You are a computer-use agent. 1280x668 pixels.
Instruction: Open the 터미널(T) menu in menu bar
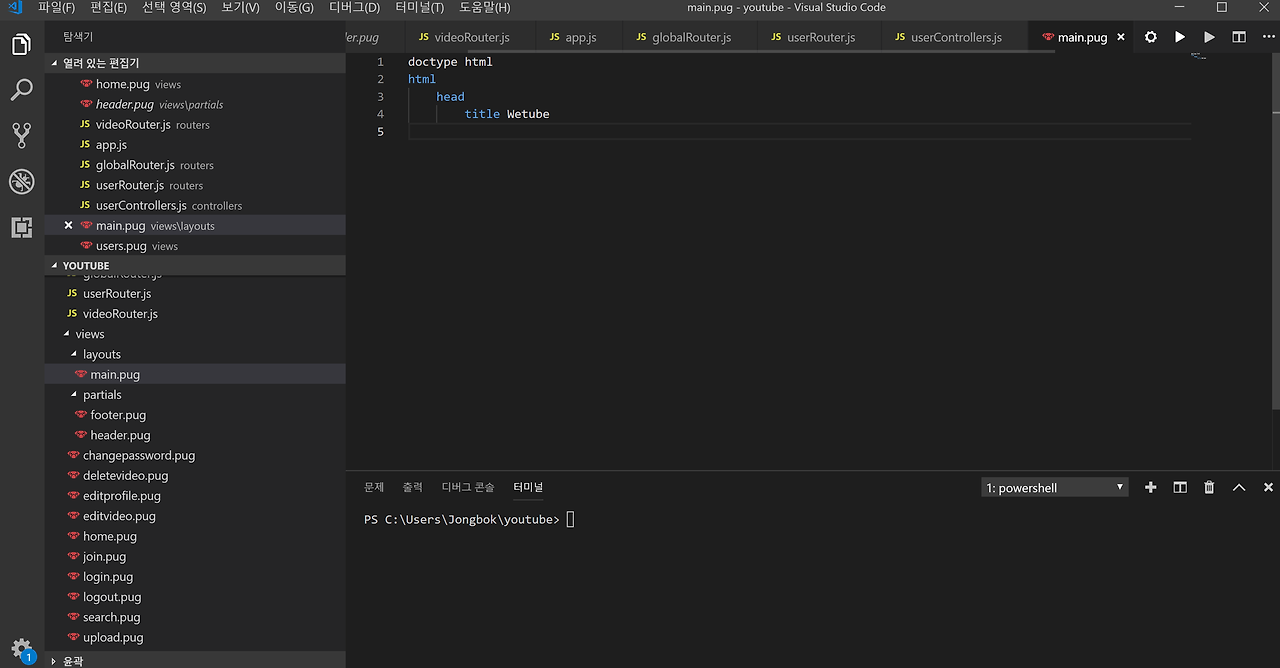419,8
